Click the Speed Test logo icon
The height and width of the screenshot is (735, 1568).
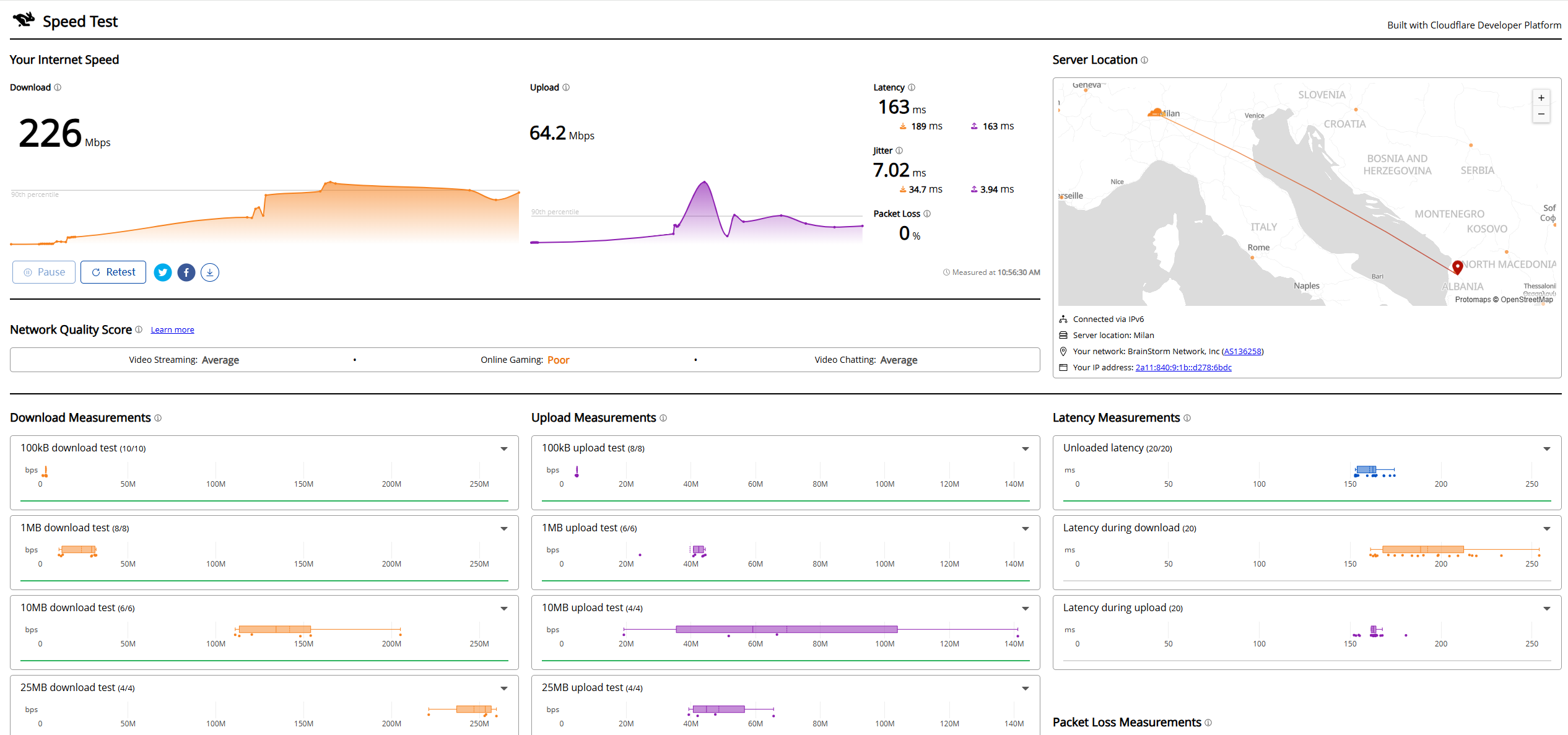24,20
